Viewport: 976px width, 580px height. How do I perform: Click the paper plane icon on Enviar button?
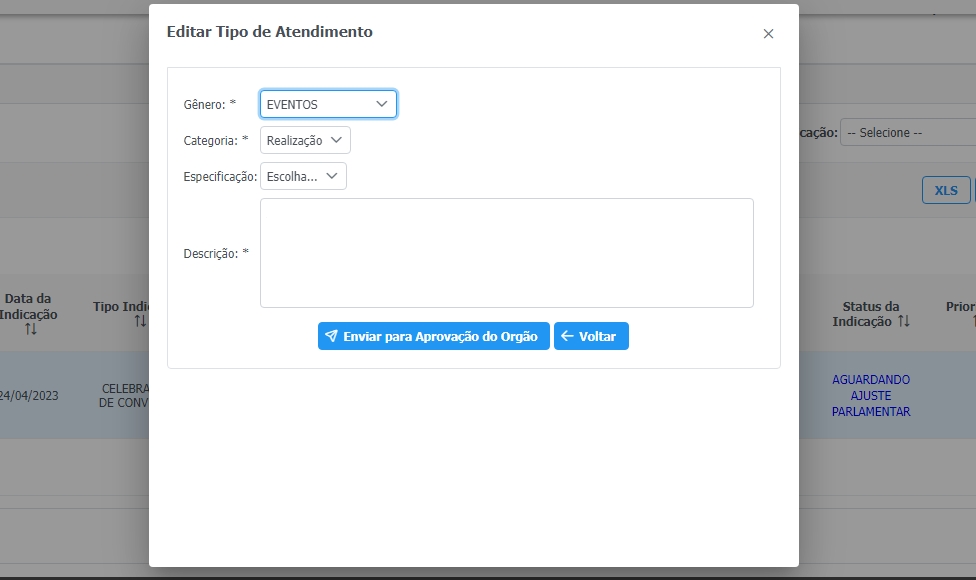[x=331, y=337]
